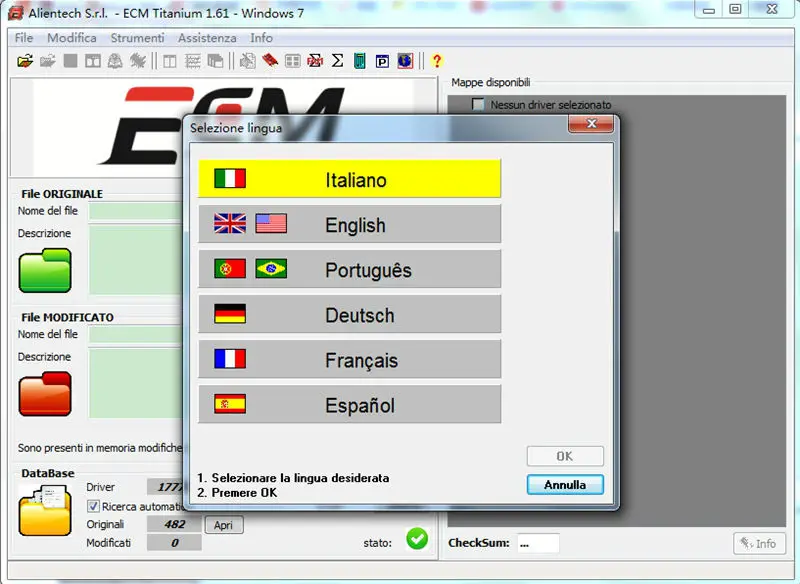Click the Apri button next to Originali
The image size is (800, 584).
coord(224,525)
